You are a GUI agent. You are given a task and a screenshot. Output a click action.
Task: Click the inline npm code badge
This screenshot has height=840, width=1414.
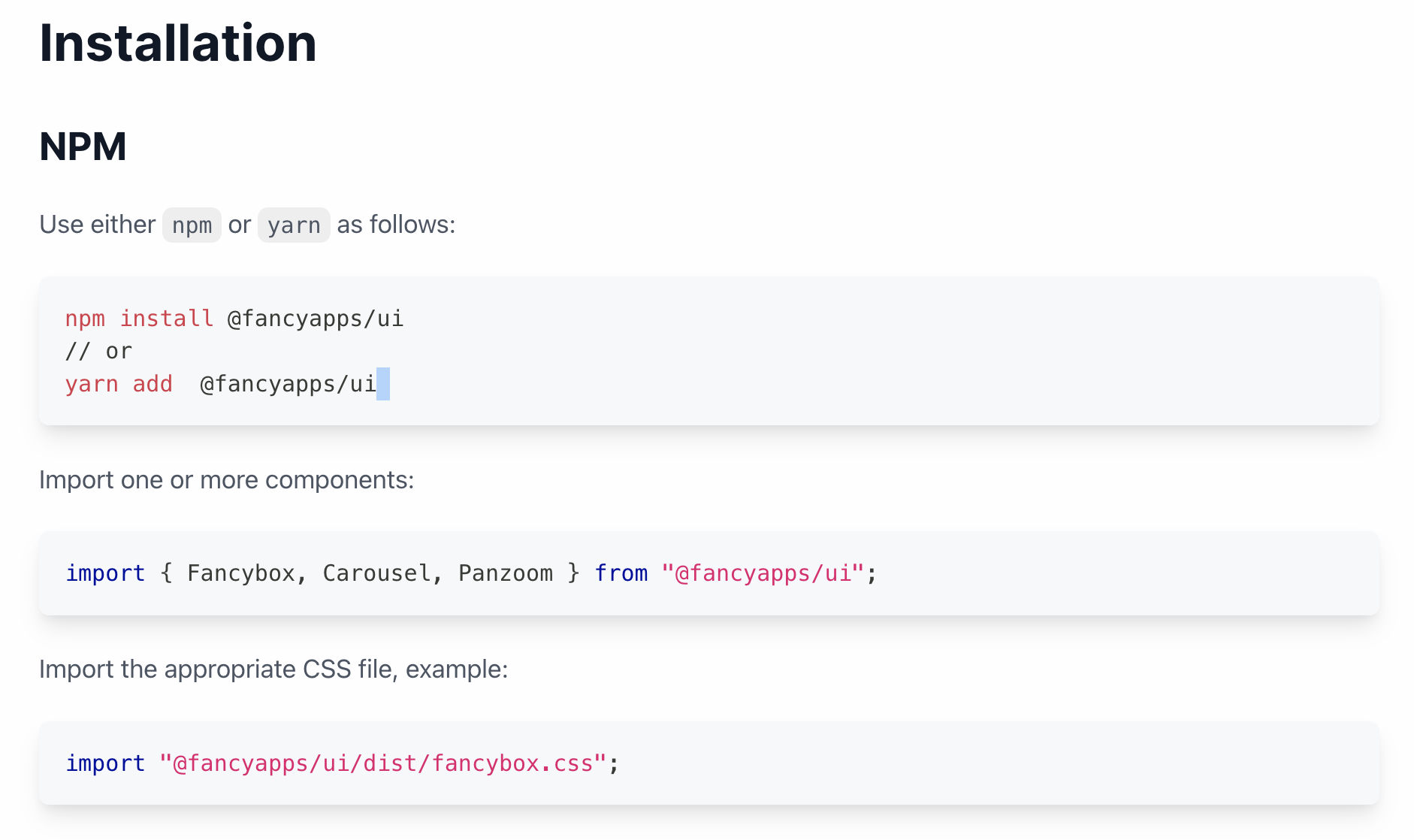point(192,225)
